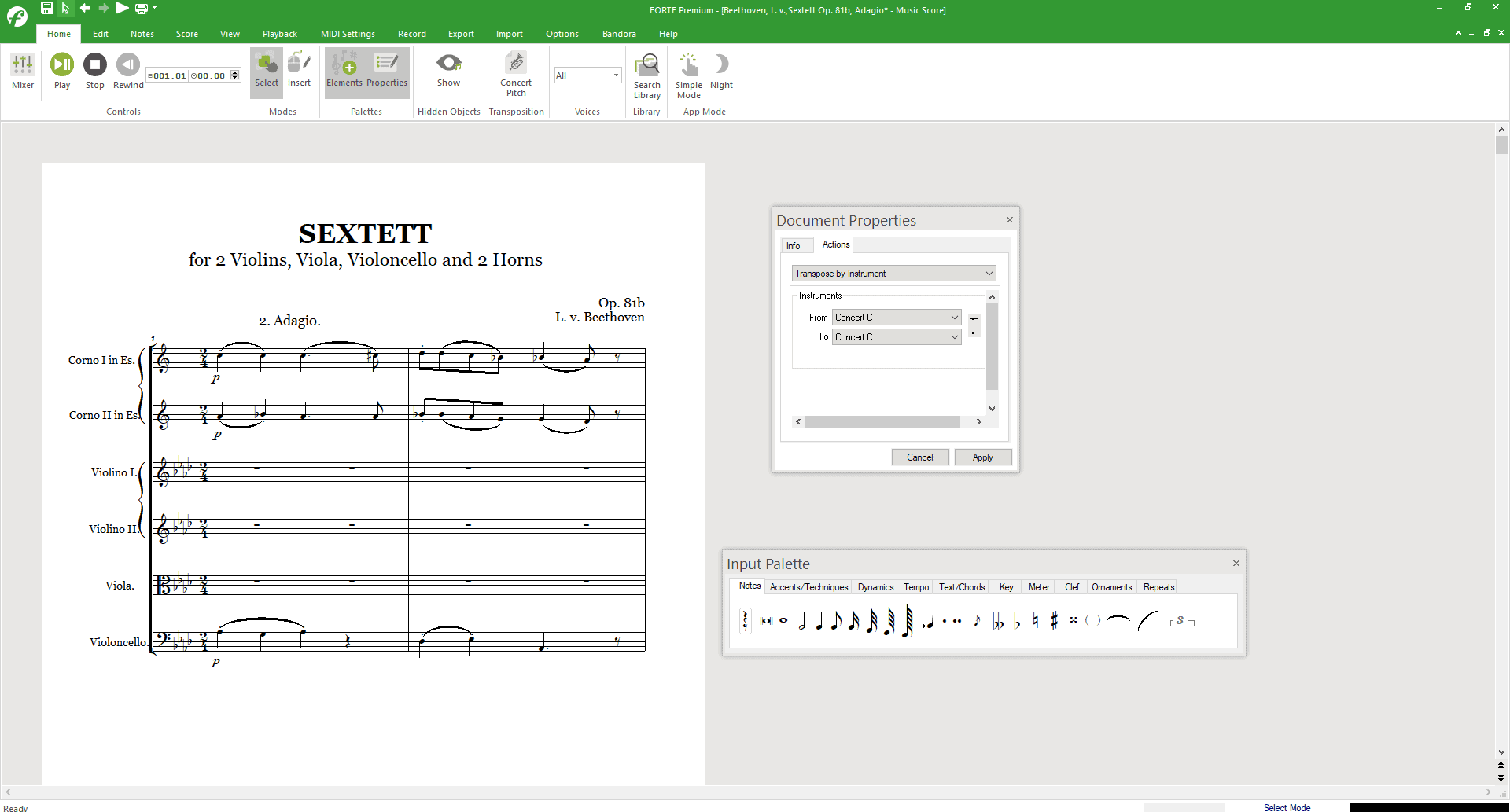Open Accents/Techniques tab in Input Palette
1510x812 pixels.
(809, 587)
